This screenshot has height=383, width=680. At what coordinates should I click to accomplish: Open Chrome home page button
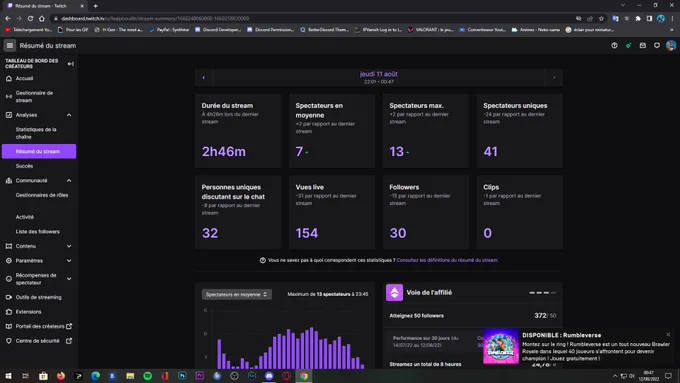tap(42, 19)
